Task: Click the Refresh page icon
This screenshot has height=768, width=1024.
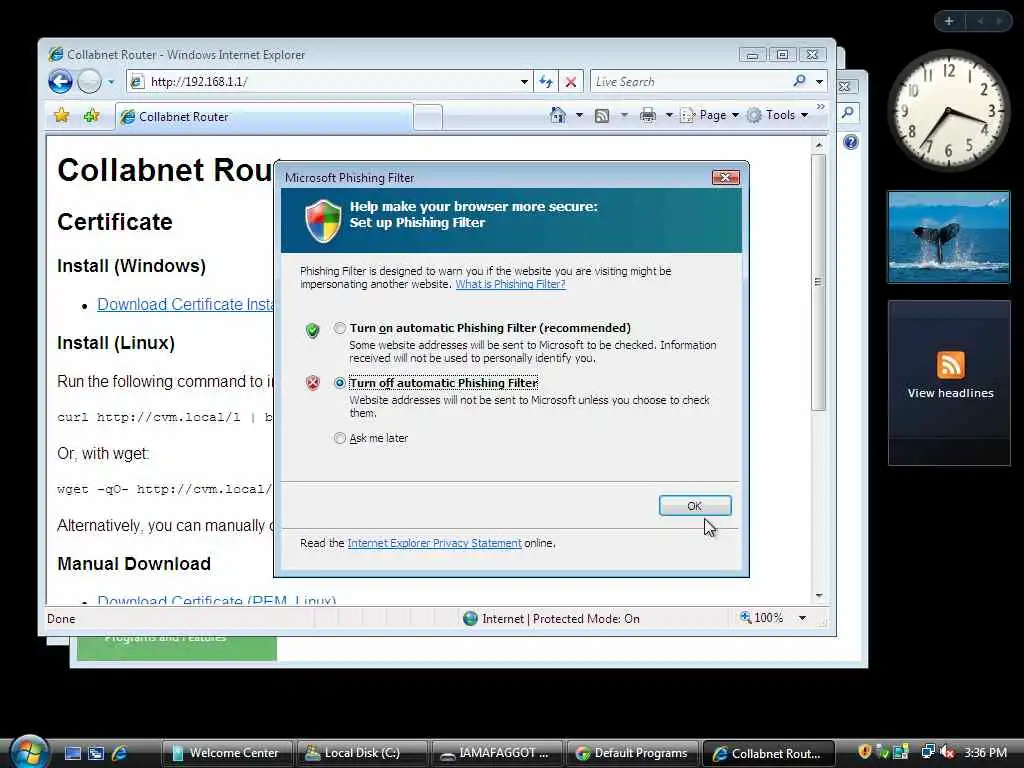Action: (546, 82)
